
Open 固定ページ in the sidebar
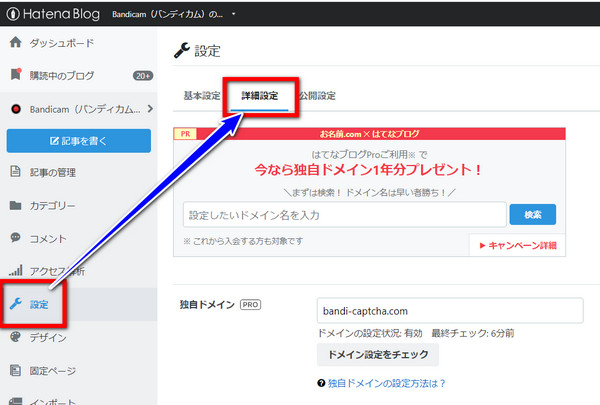[53, 371]
